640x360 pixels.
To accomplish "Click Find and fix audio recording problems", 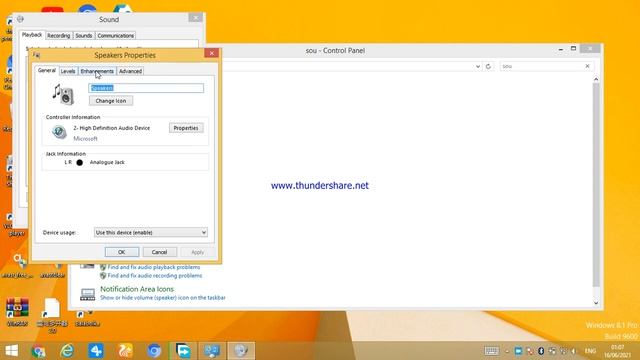I will pos(155,276).
